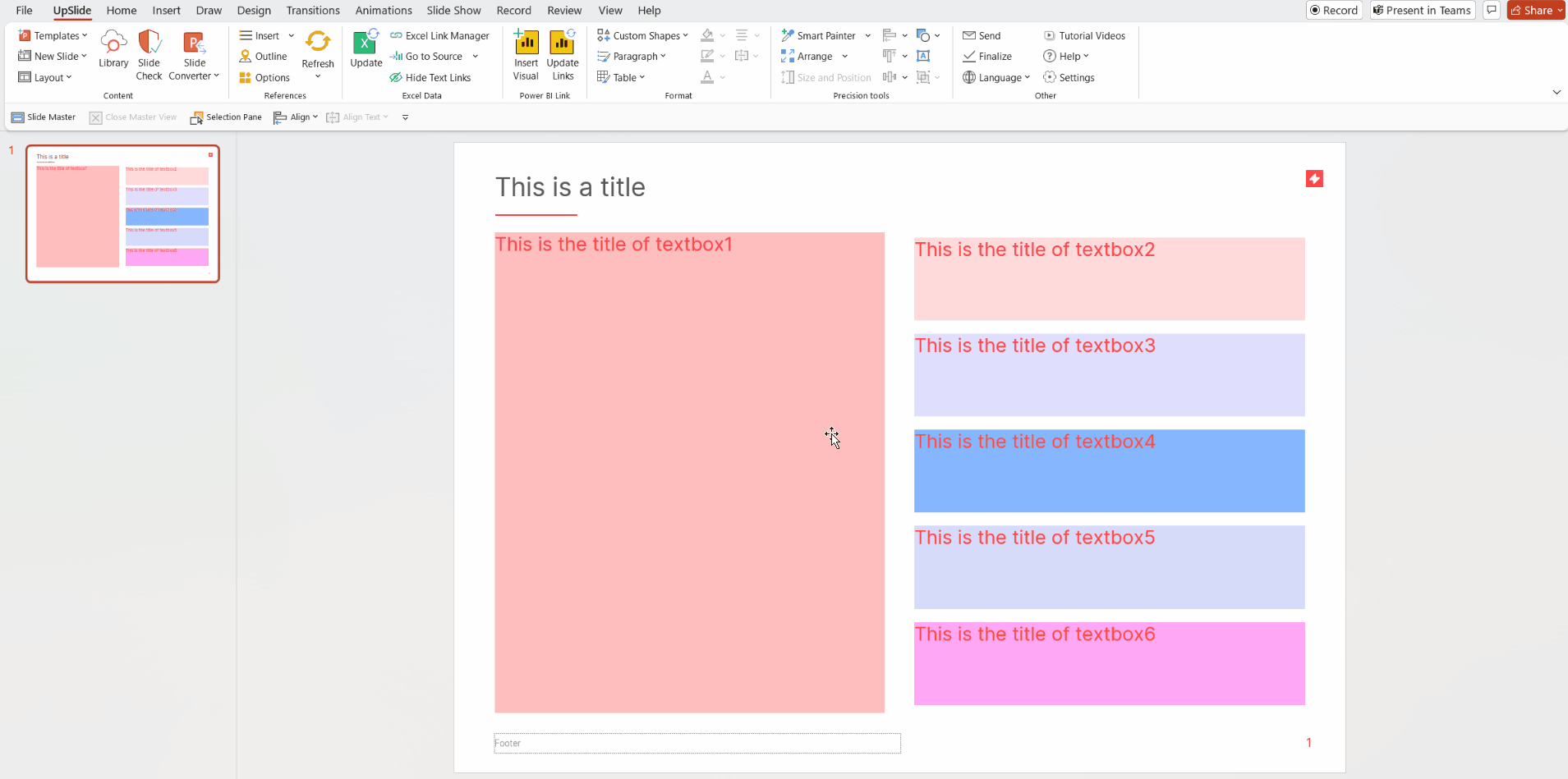Screen dimensions: 1568x779
Task: Open the Layout dropdown
Action: pos(45,78)
